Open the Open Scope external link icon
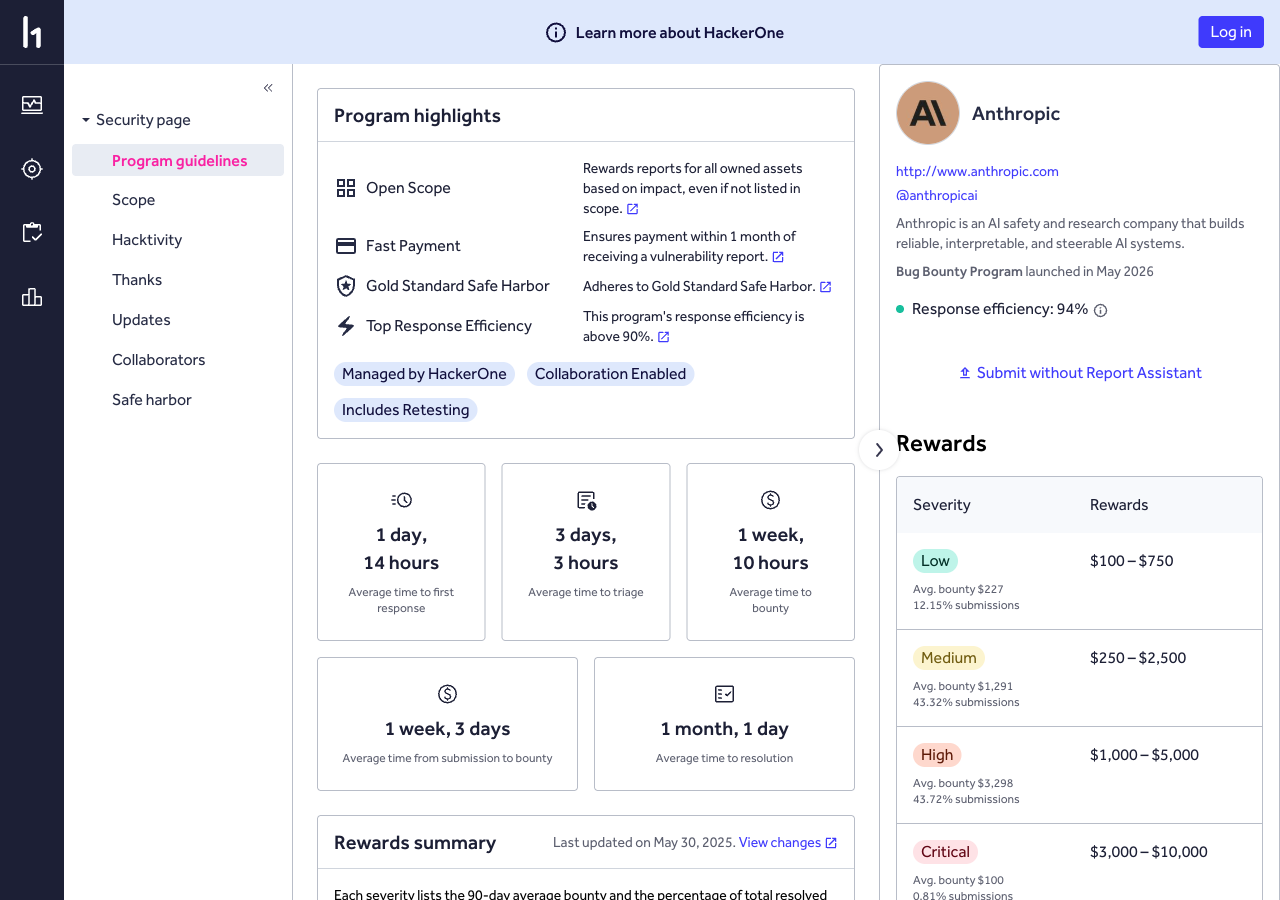The image size is (1280, 900). pyautogui.click(x=632, y=209)
